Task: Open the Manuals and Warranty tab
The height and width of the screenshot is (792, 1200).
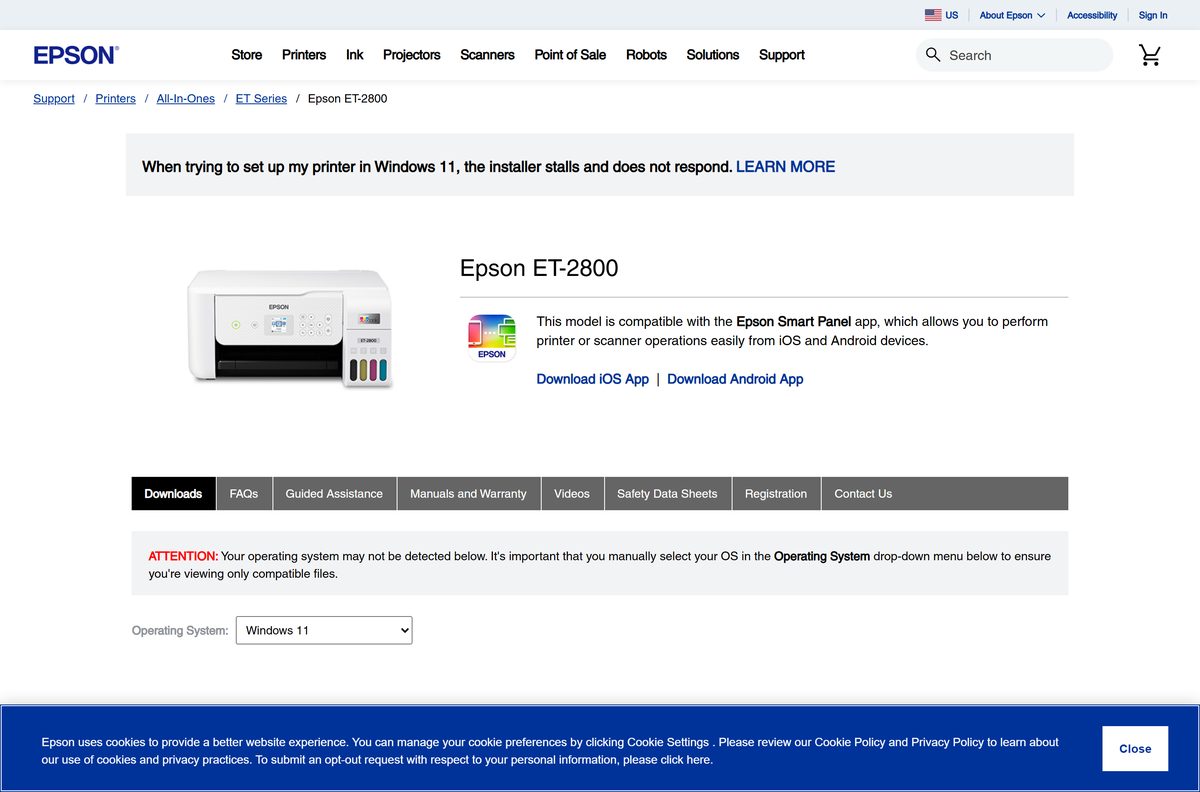Action: (x=468, y=494)
